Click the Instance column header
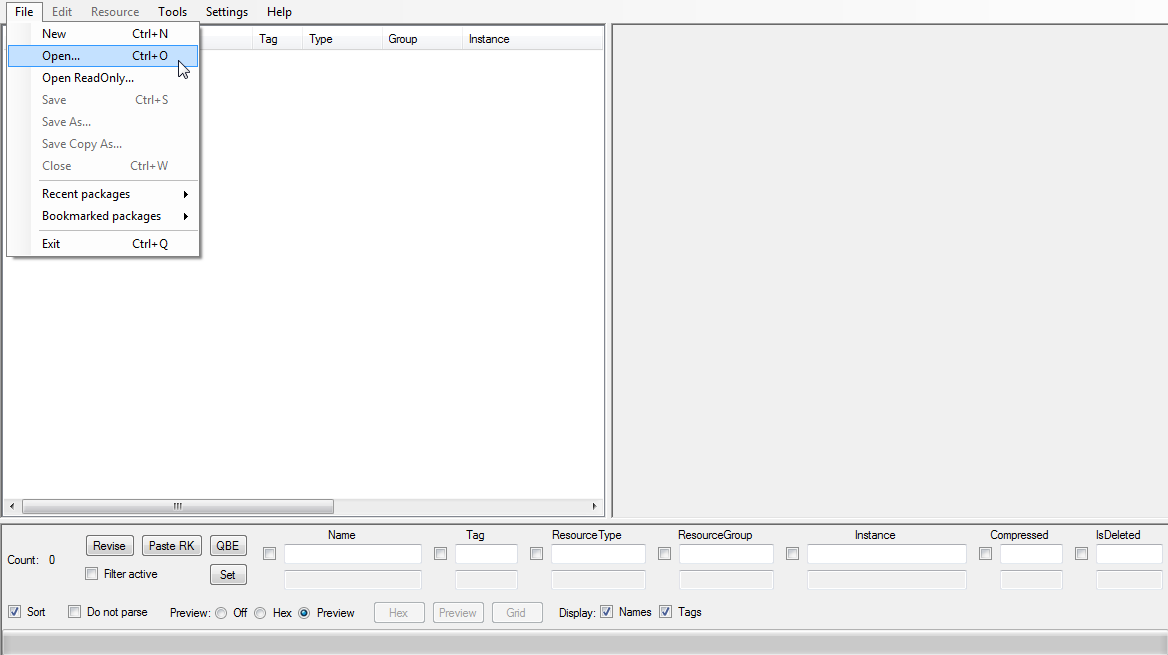 coord(532,39)
